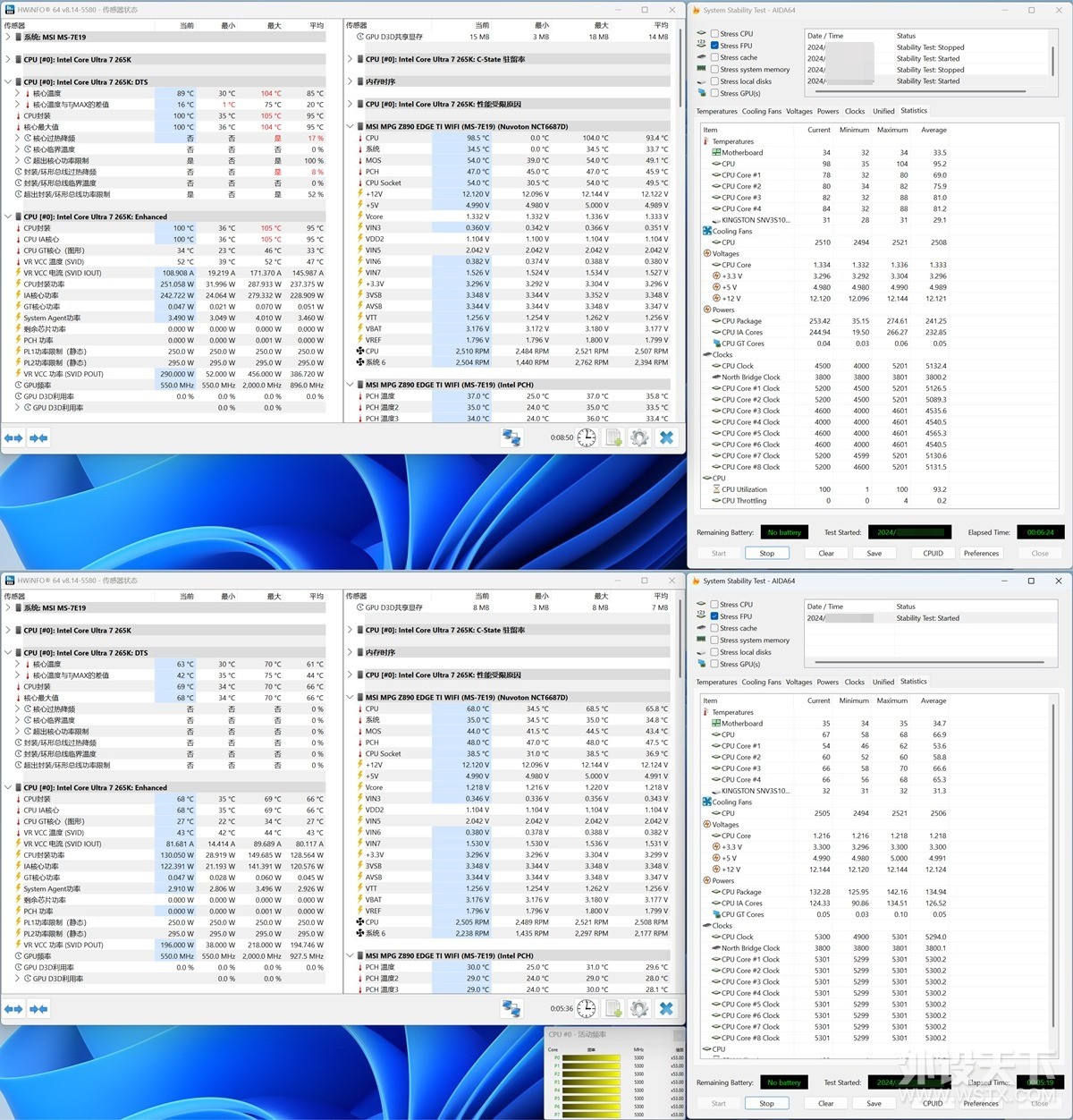Viewport: 1073px width, 1120px height.
Task: Start logging sheet icon in upper HWiNFO
Action: (613, 438)
